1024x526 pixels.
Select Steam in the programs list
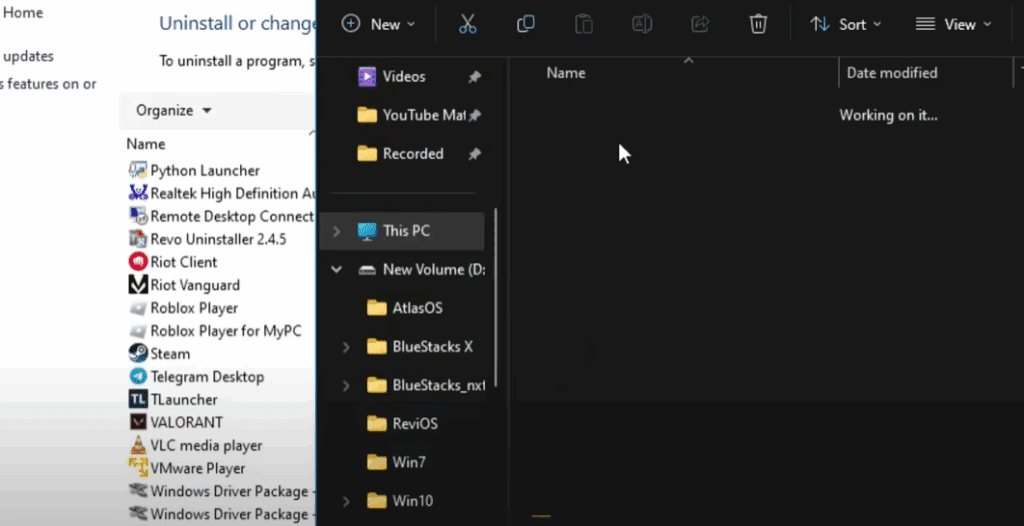click(x=169, y=354)
